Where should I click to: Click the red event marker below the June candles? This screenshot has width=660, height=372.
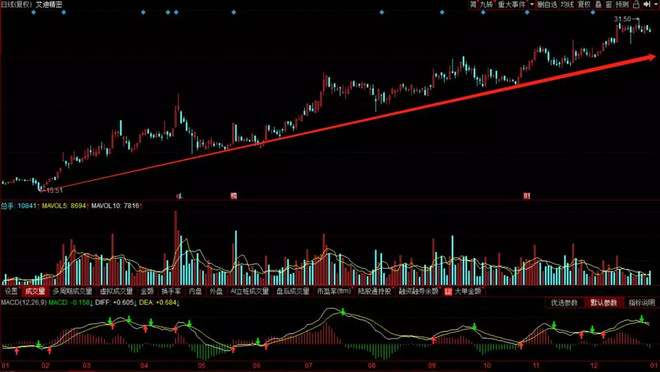(x=234, y=196)
